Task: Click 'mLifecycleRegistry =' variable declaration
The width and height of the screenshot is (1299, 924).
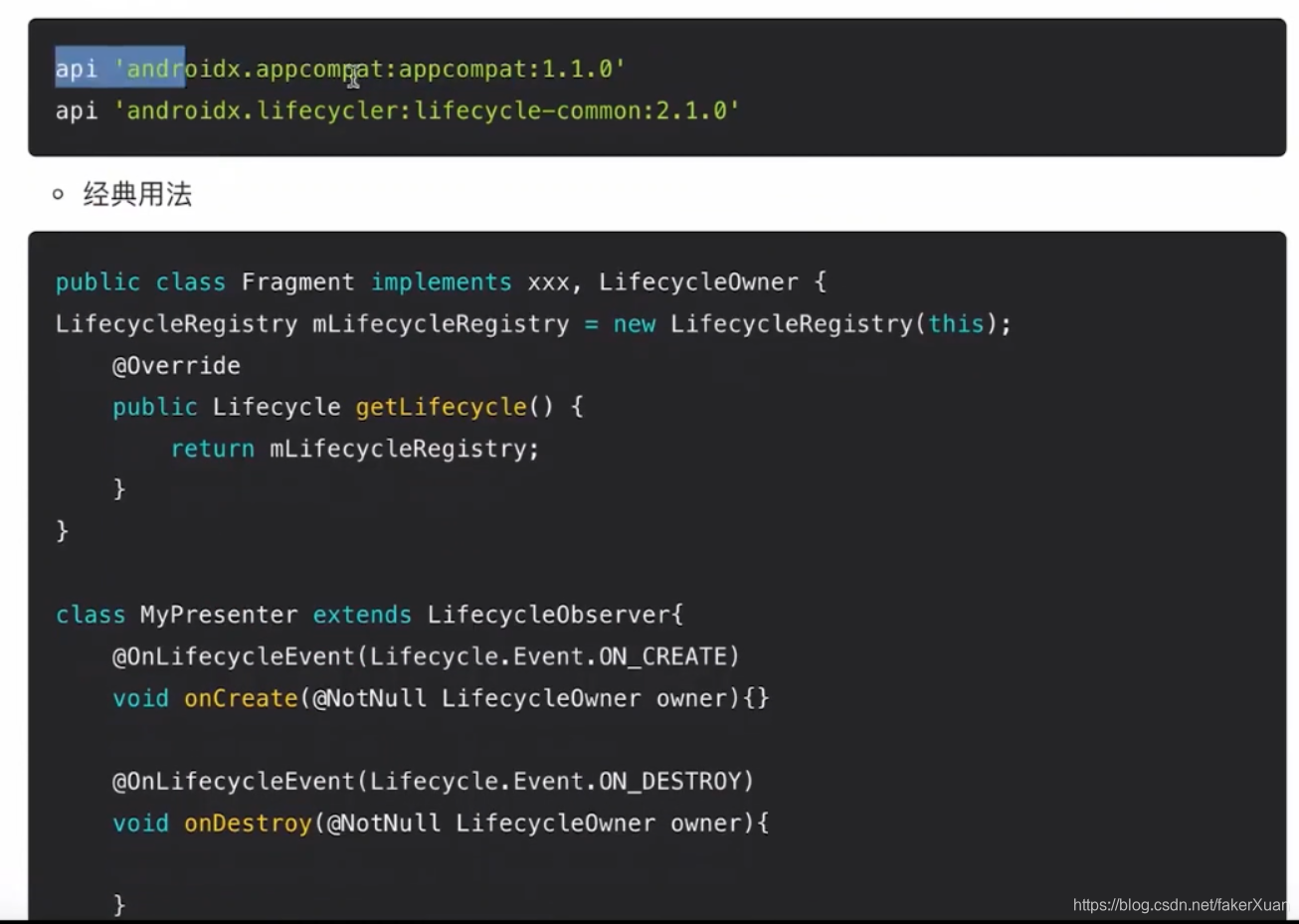Action: point(456,324)
